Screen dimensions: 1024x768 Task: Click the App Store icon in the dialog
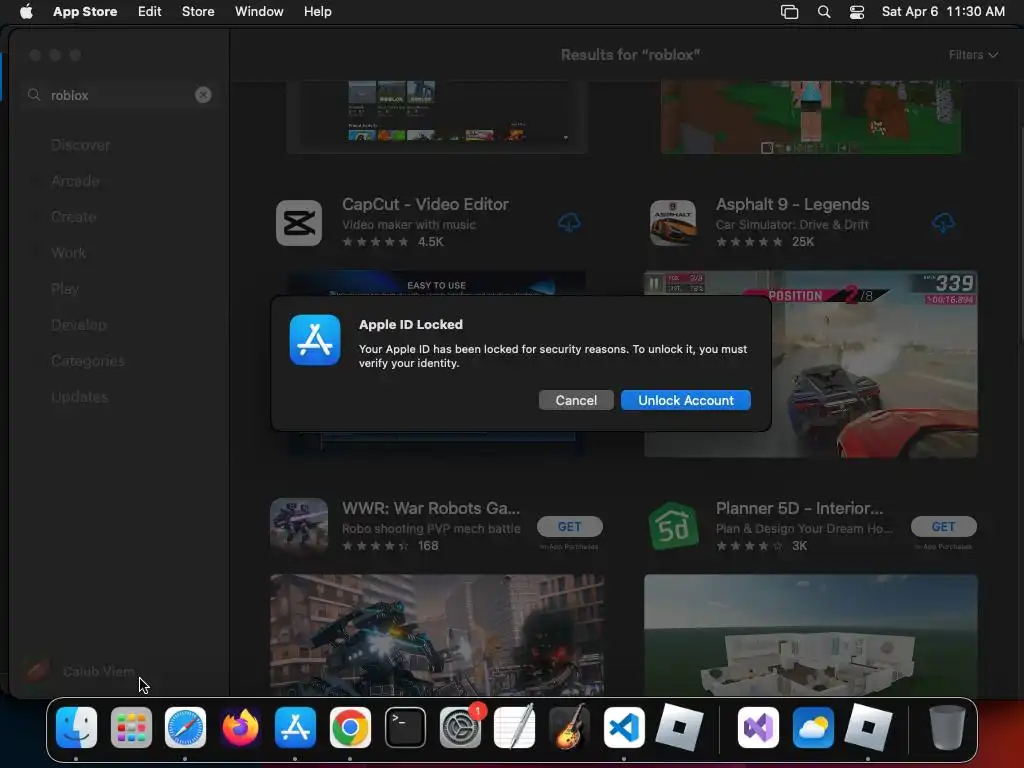pos(315,340)
